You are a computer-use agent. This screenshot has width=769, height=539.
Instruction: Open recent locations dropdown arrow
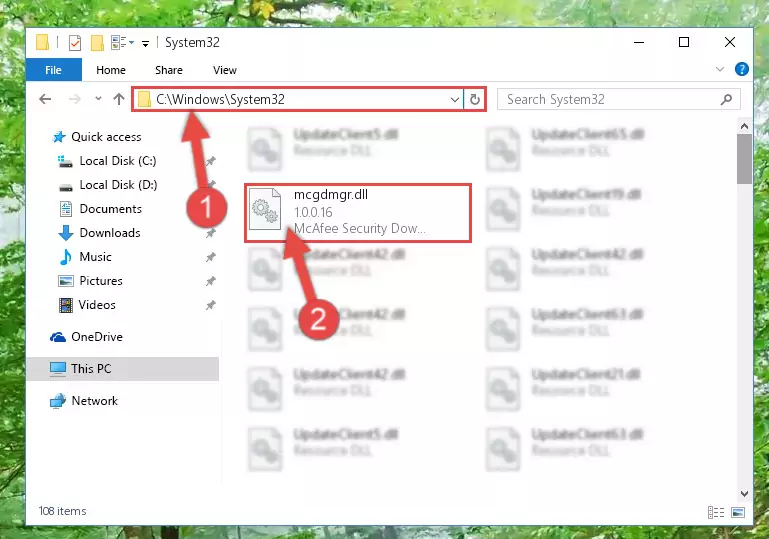tap(98, 99)
